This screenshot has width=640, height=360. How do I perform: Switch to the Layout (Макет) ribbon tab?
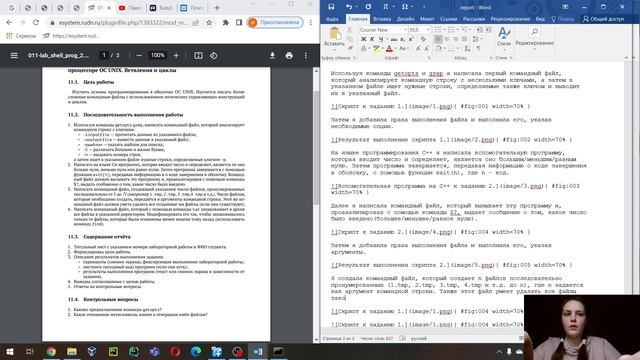[x=427, y=19]
